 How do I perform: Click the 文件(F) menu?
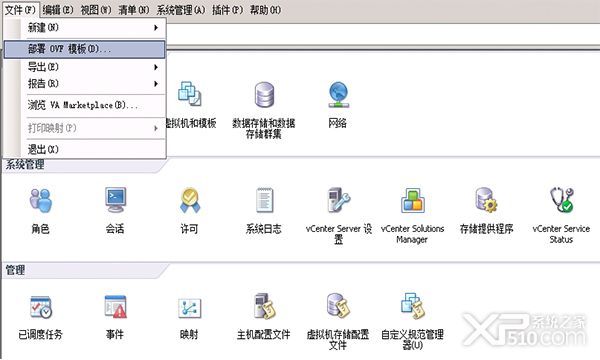click(20, 10)
